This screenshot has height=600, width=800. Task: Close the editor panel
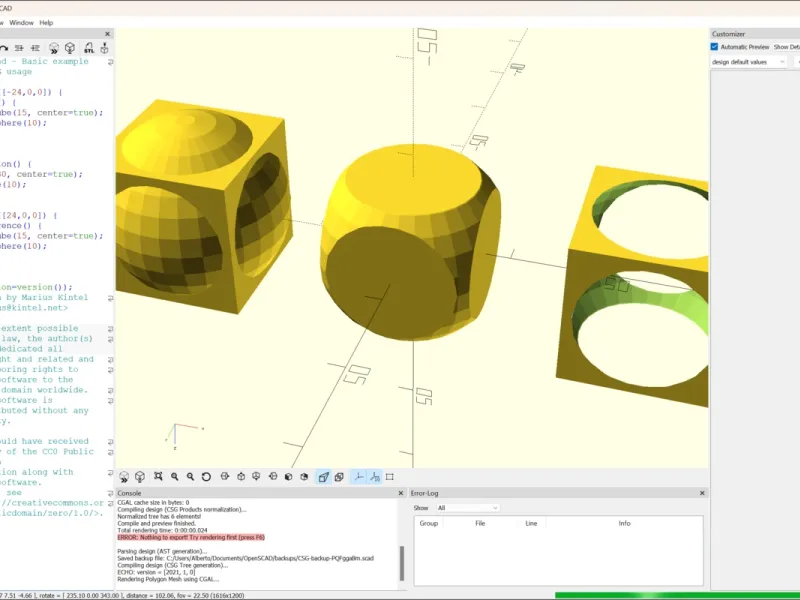point(107,34)
